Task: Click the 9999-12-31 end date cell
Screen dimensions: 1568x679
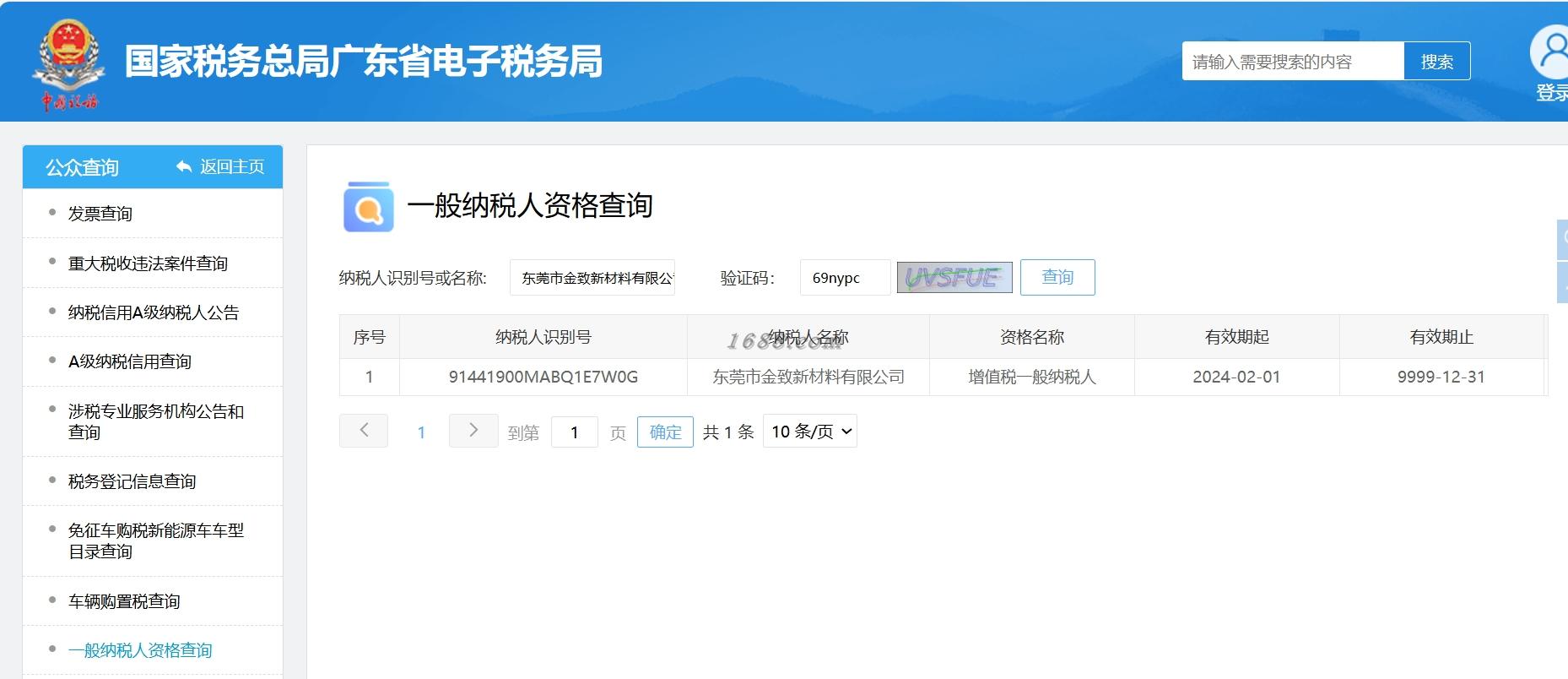Action: click(1441, 377)
